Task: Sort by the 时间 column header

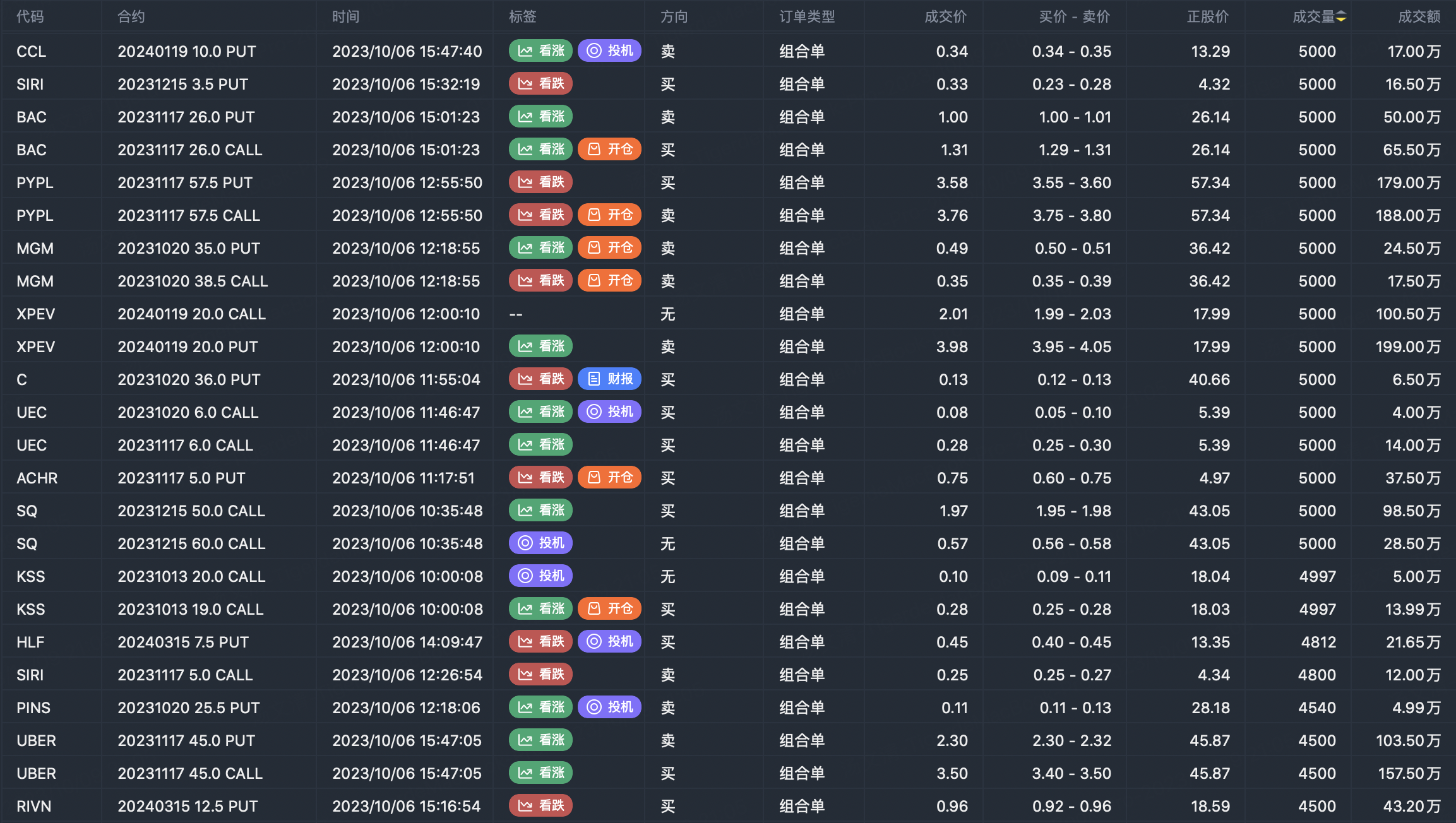Action: (x=345, y=17)
